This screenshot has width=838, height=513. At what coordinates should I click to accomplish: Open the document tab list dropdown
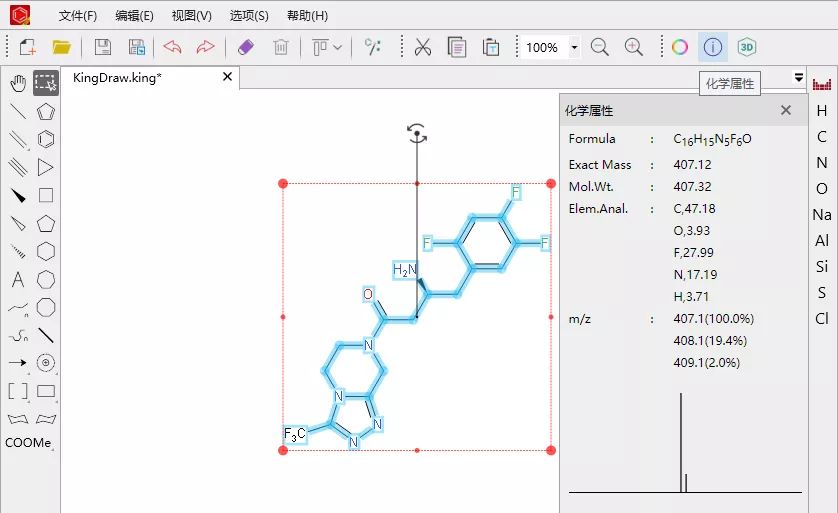click(x=798, y=78)
